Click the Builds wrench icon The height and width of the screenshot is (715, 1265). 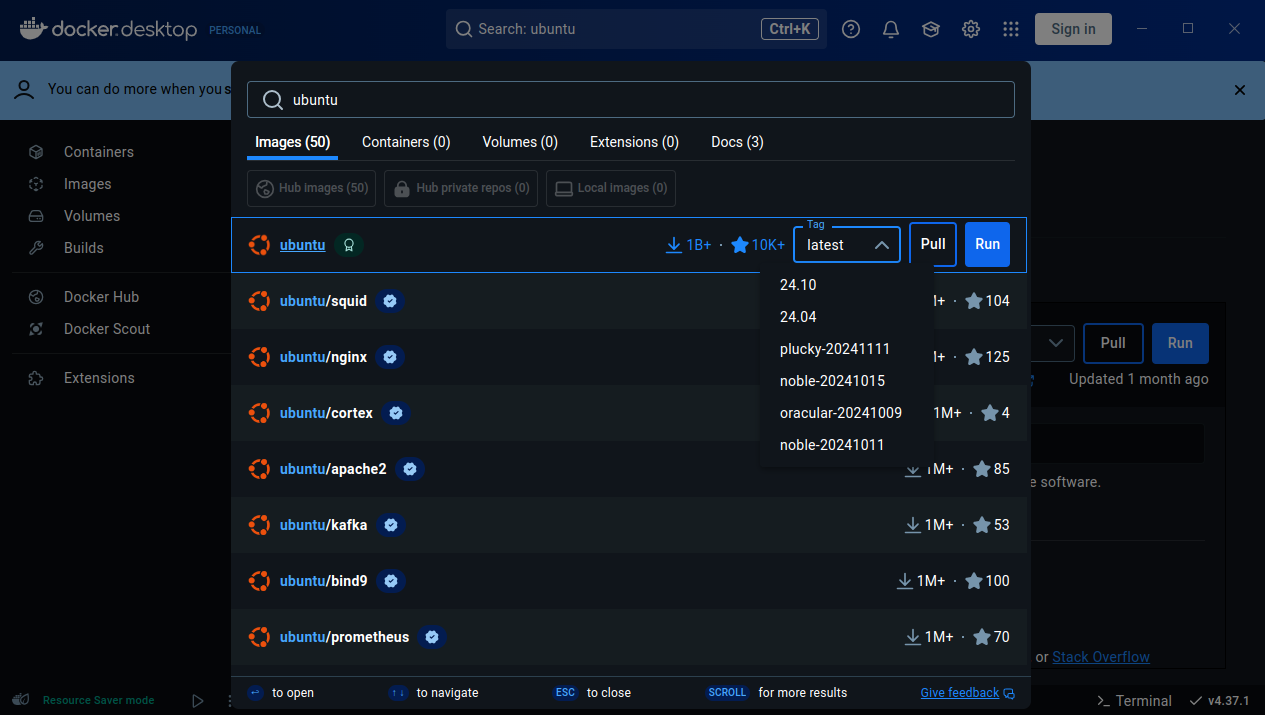36,248
